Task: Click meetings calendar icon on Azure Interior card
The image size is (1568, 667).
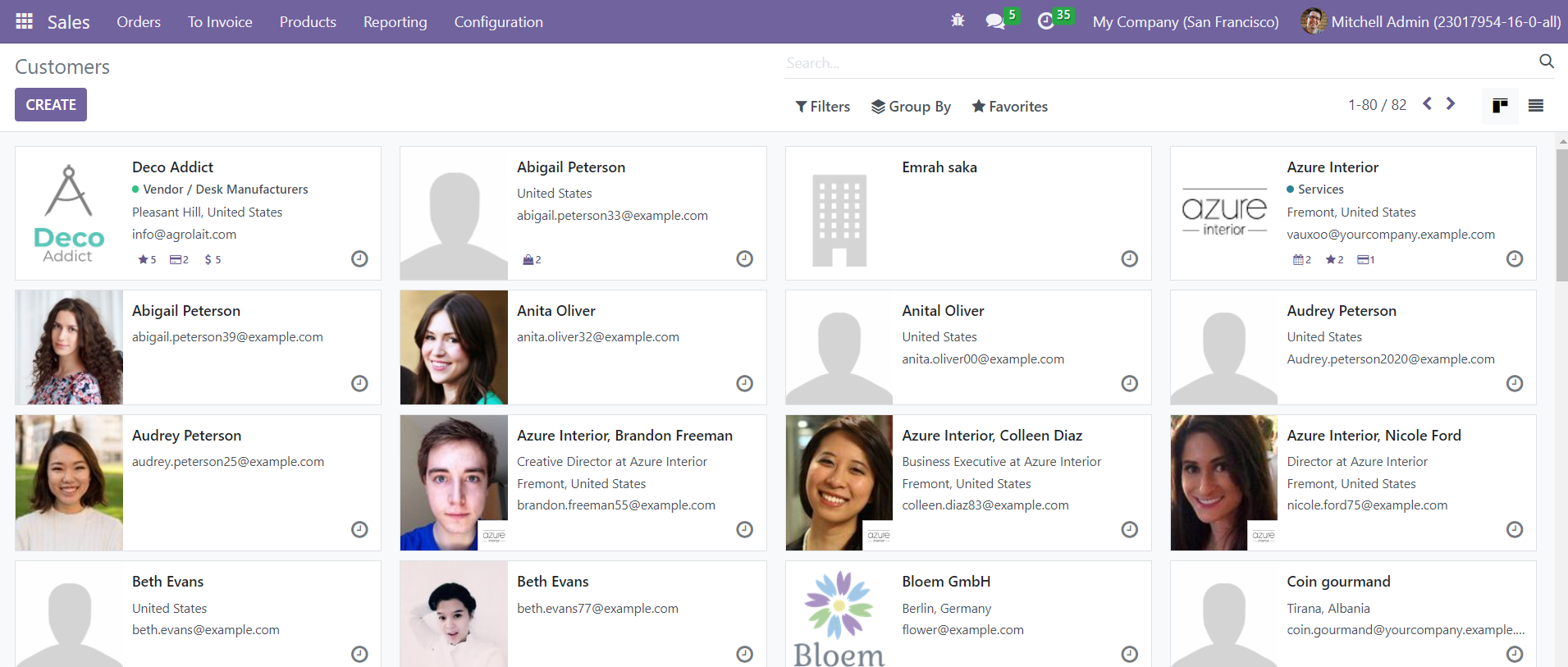Action: [x=1302, y=259]
